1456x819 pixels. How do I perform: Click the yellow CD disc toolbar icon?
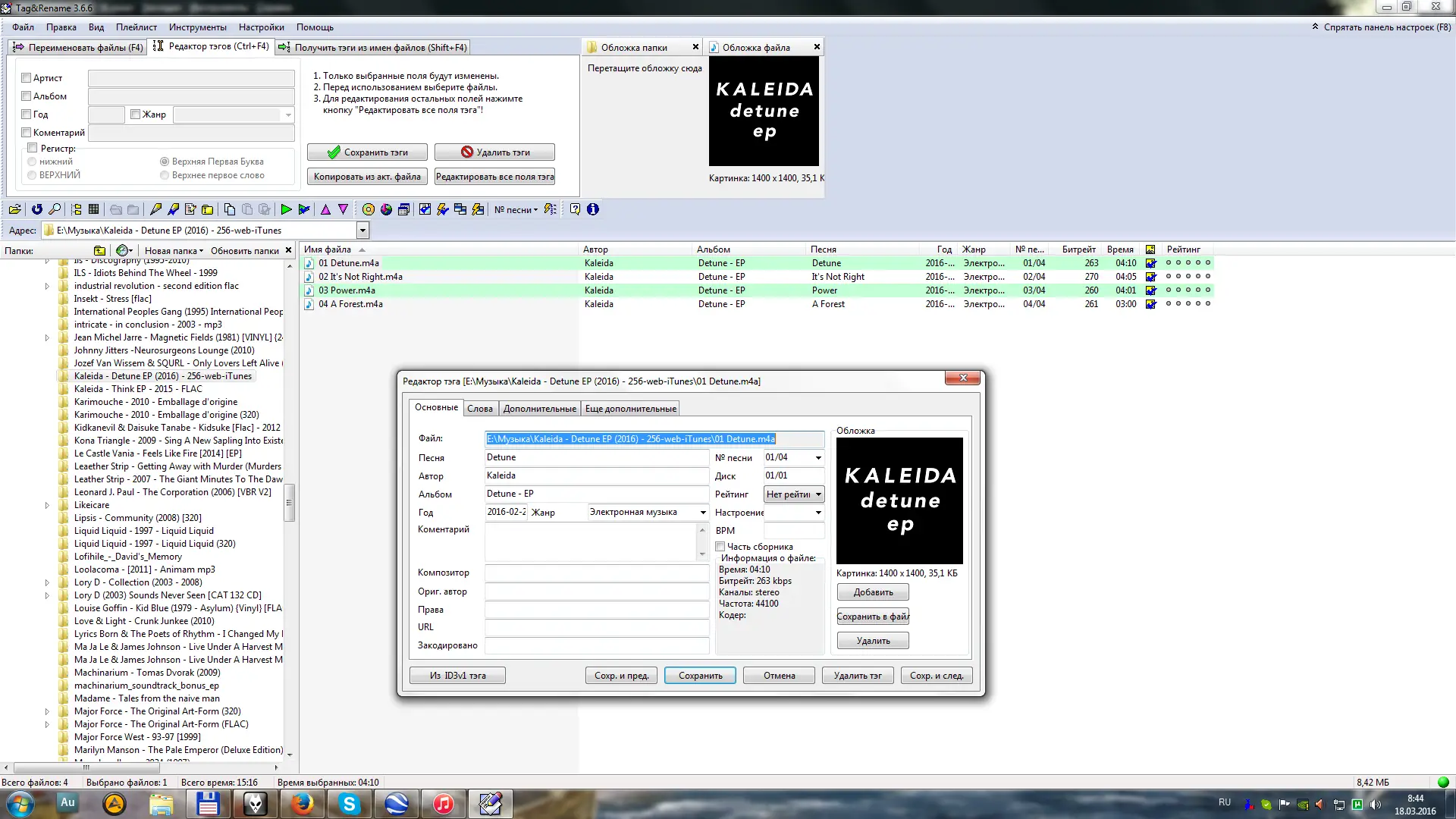369,209
